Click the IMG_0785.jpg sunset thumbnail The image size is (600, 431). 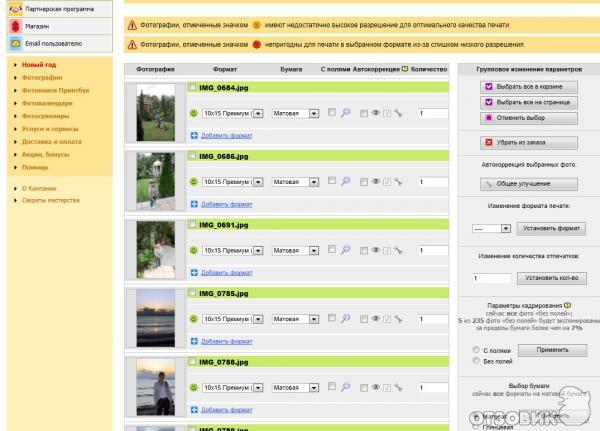pyautogui.click(x=156, y=317)
